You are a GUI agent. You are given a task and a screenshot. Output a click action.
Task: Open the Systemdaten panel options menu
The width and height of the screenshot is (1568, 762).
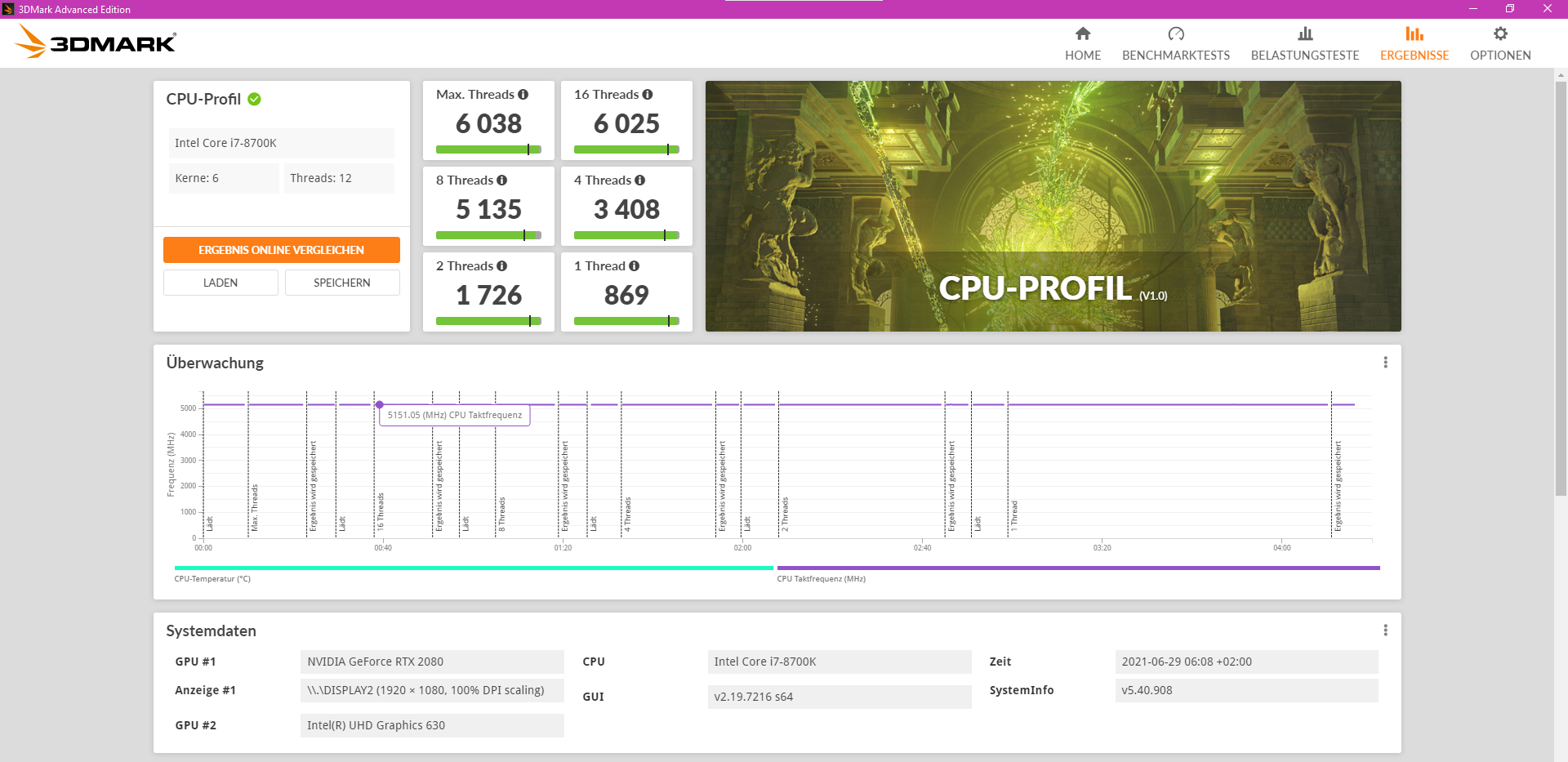coord(1385,630)
